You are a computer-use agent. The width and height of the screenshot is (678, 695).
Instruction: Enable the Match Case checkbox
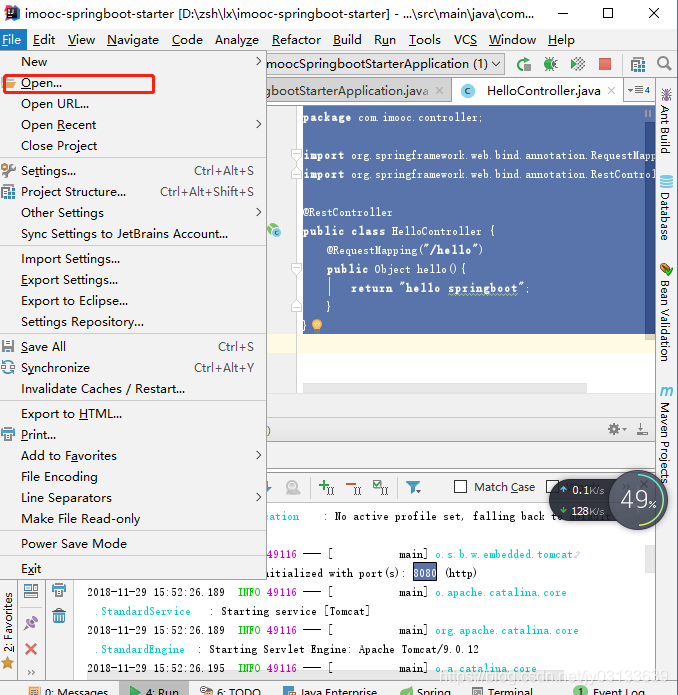click(x=460, y=487)
